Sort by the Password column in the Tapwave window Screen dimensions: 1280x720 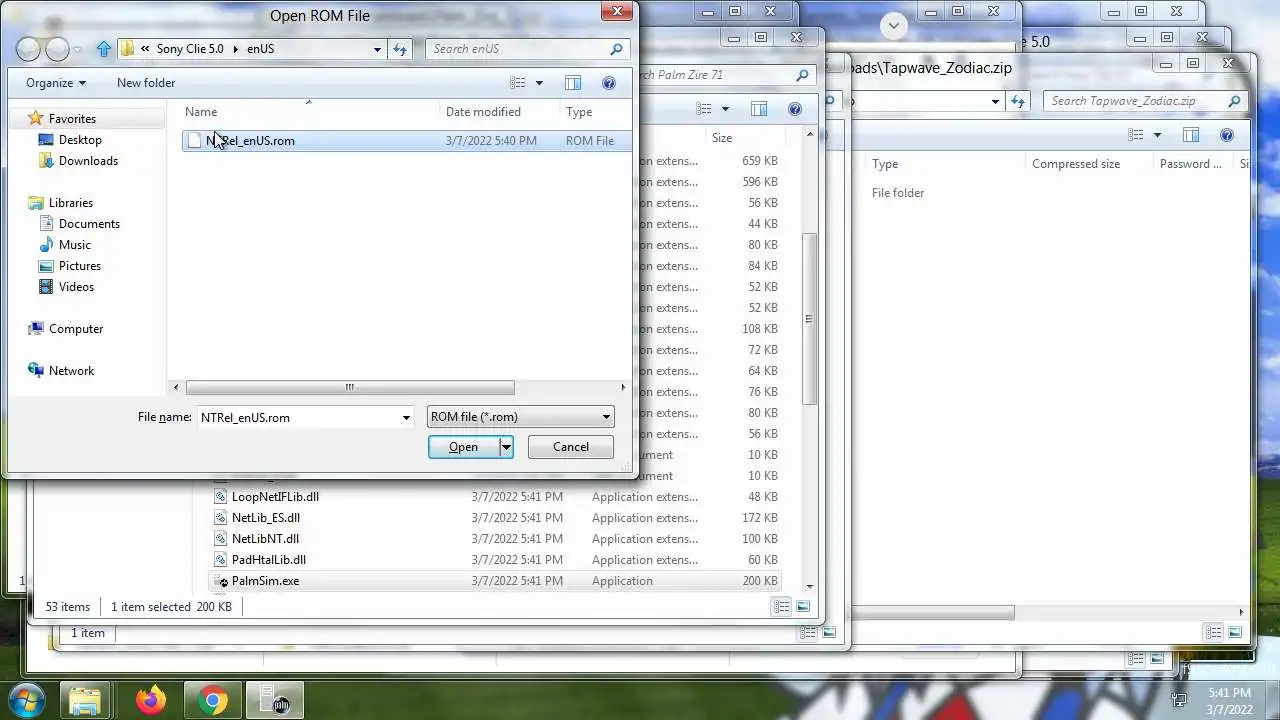pyautogui.click(x=1191, y=164)
